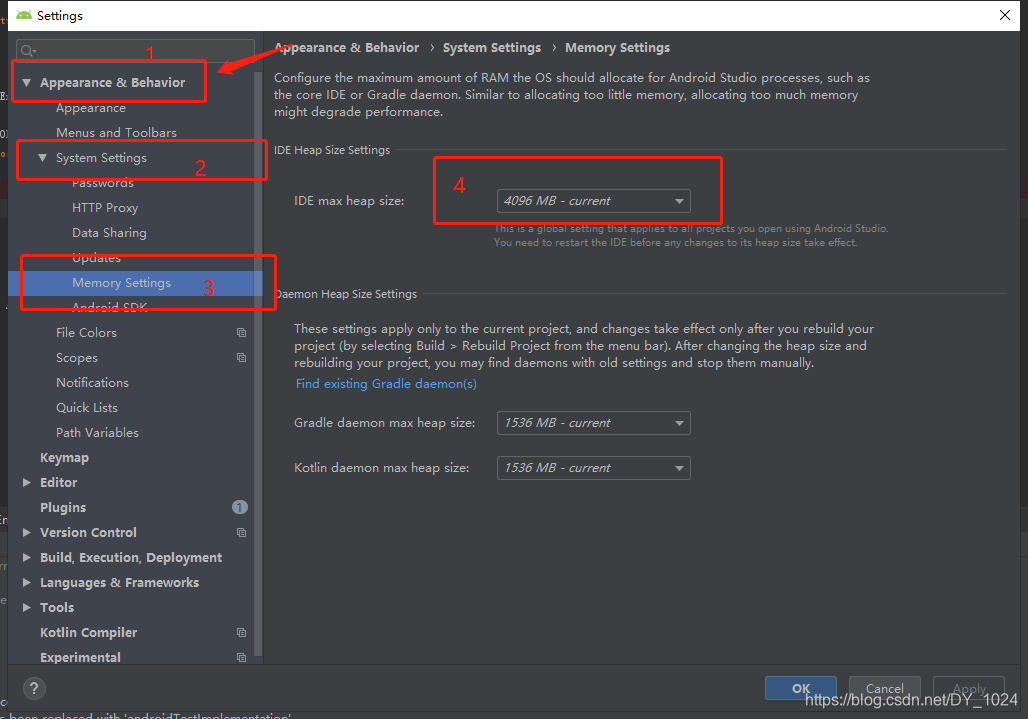Open Notifications settings

(92, 383)
